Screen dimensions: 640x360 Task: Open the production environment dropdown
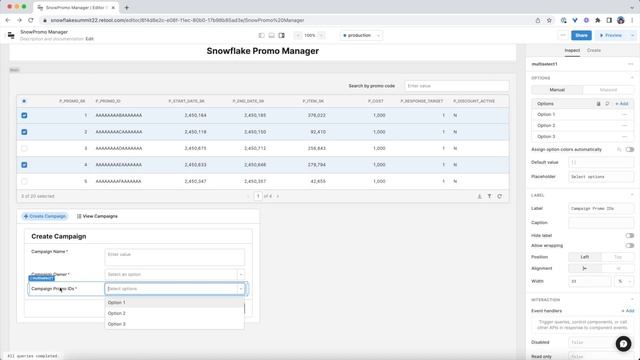click(361, 36)
